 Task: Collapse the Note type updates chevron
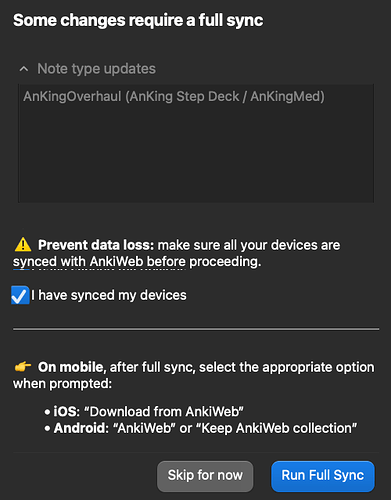point(24,69)
